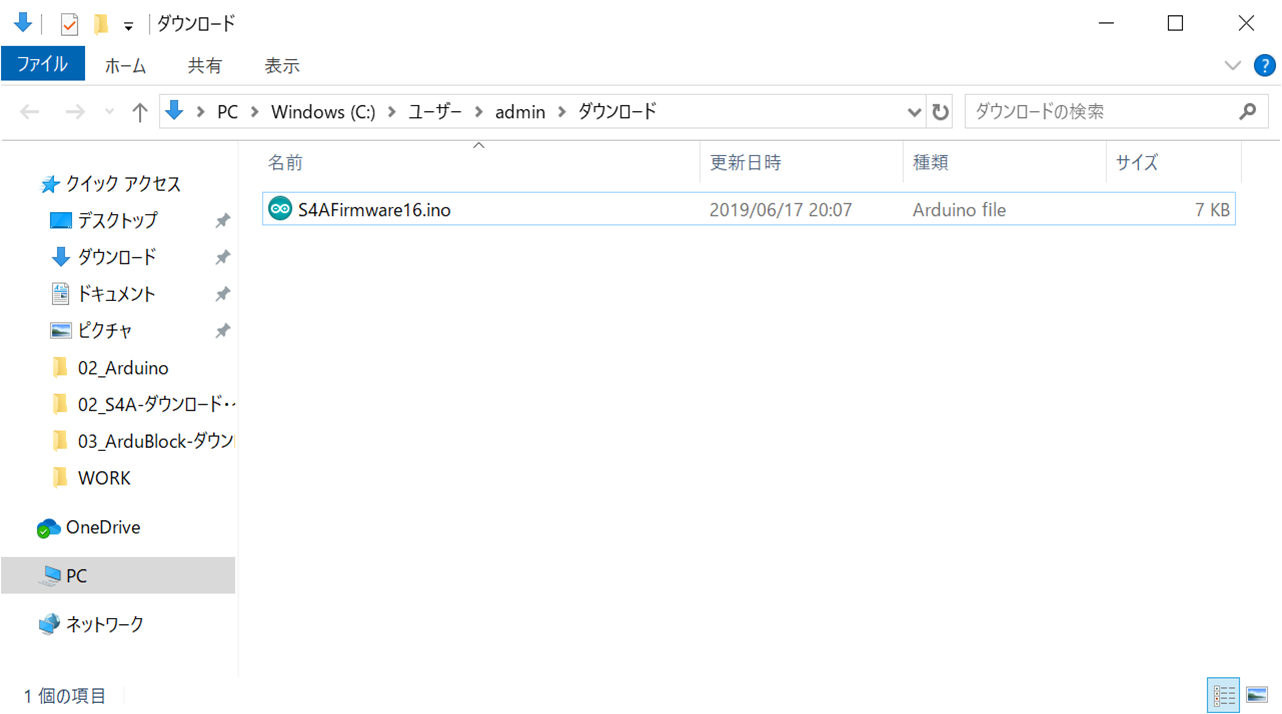Click the folder icon in the title bar
The height and width of the screenshot is (714, 1282).
coord(100,22)
